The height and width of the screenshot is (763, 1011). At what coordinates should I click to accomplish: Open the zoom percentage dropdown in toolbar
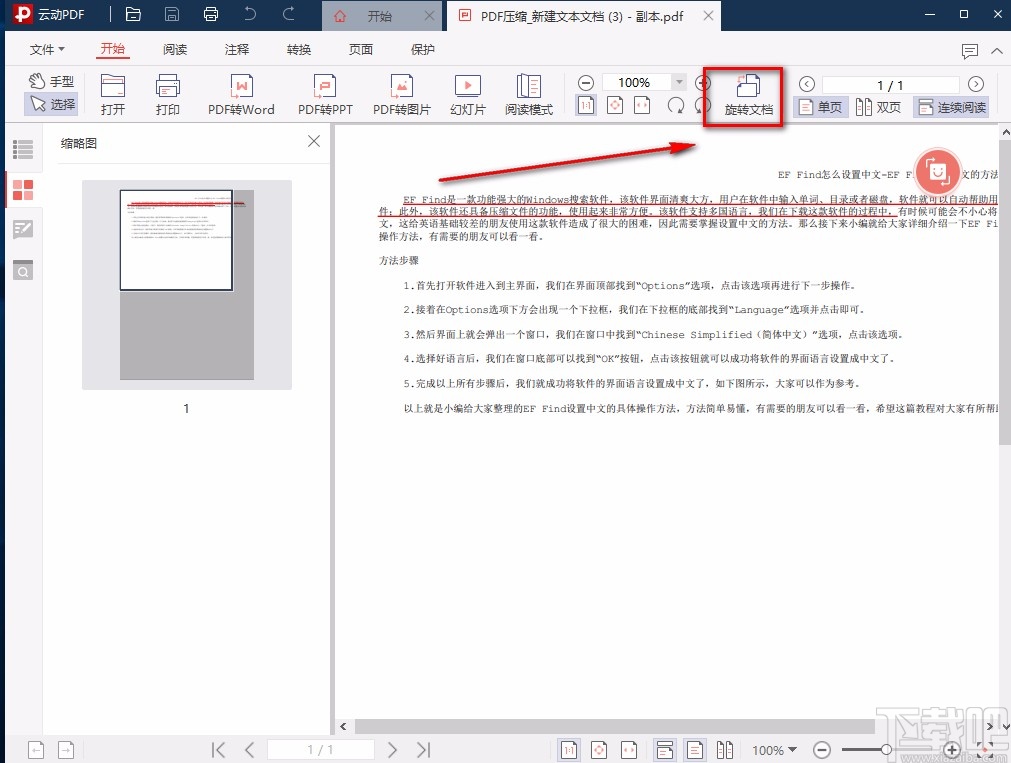tap(678, 82)
